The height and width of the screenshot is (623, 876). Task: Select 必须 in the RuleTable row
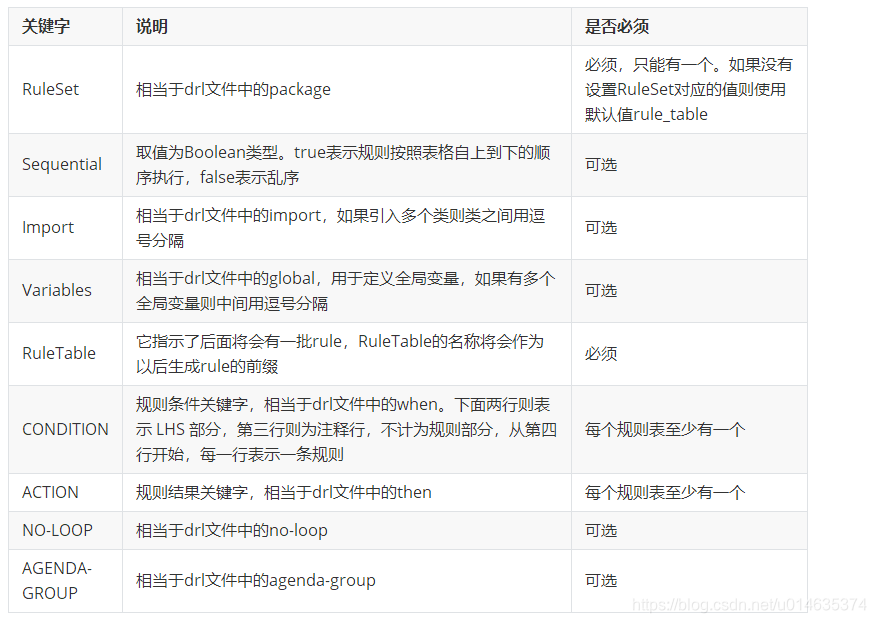click(x=601, y=354)
